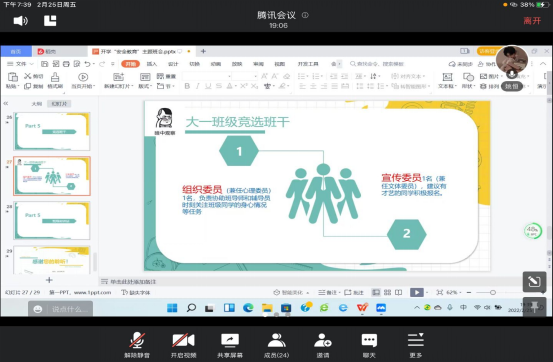
Task: Open the 新建幻灯片 new slide dropdown
Action: coord(118,86)
